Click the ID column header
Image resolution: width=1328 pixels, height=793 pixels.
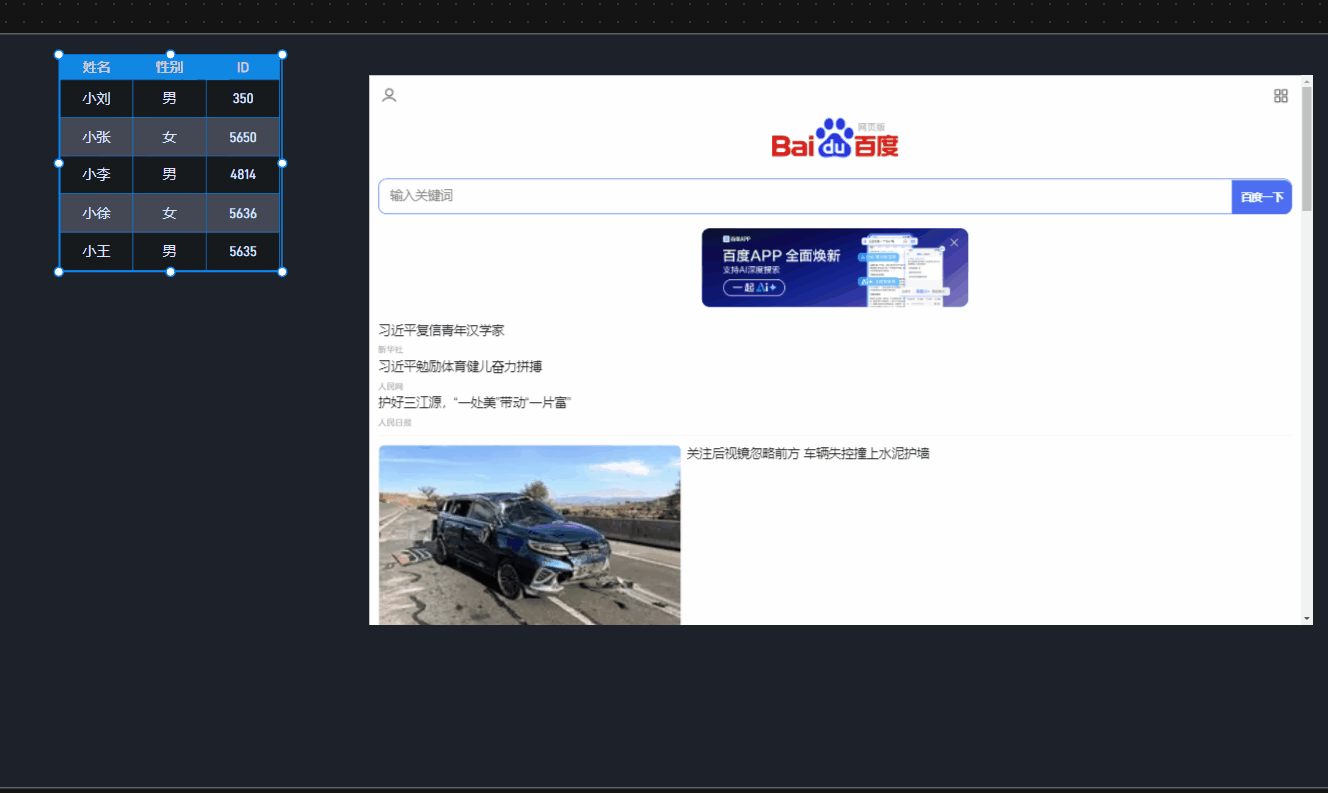point(243,68)
